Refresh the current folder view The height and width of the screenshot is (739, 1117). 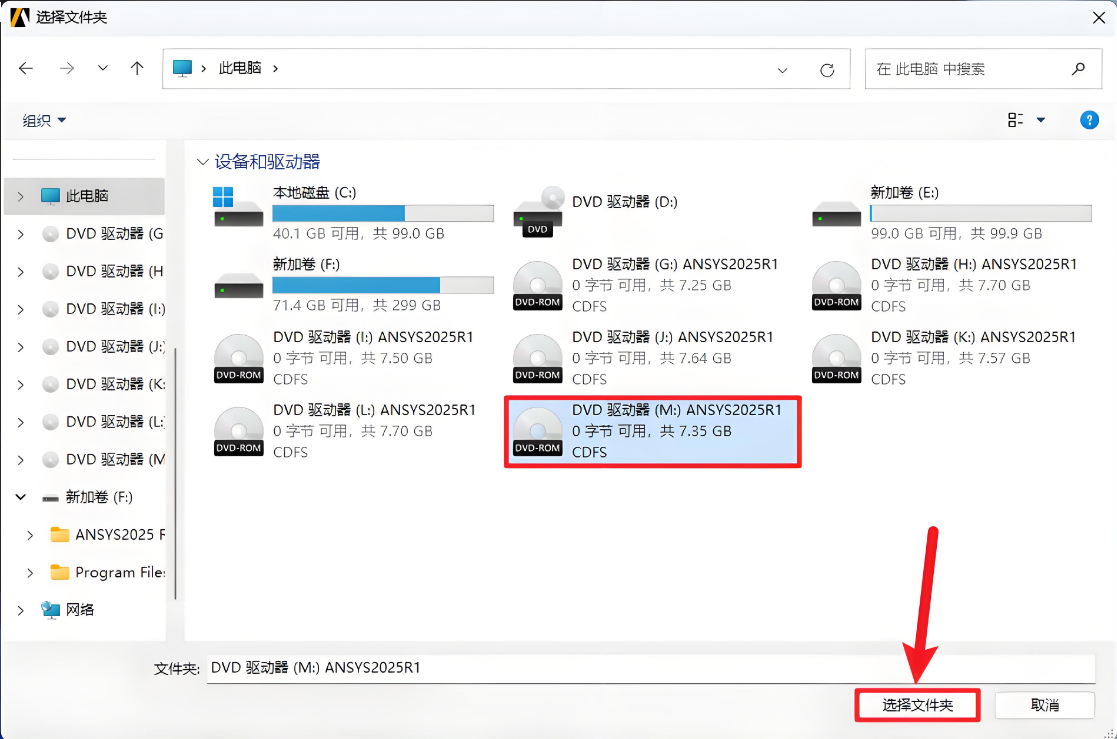pos(827,70)
